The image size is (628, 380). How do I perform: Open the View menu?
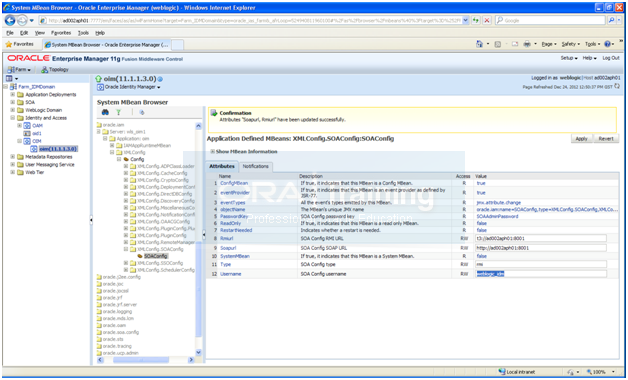(40, 33)
